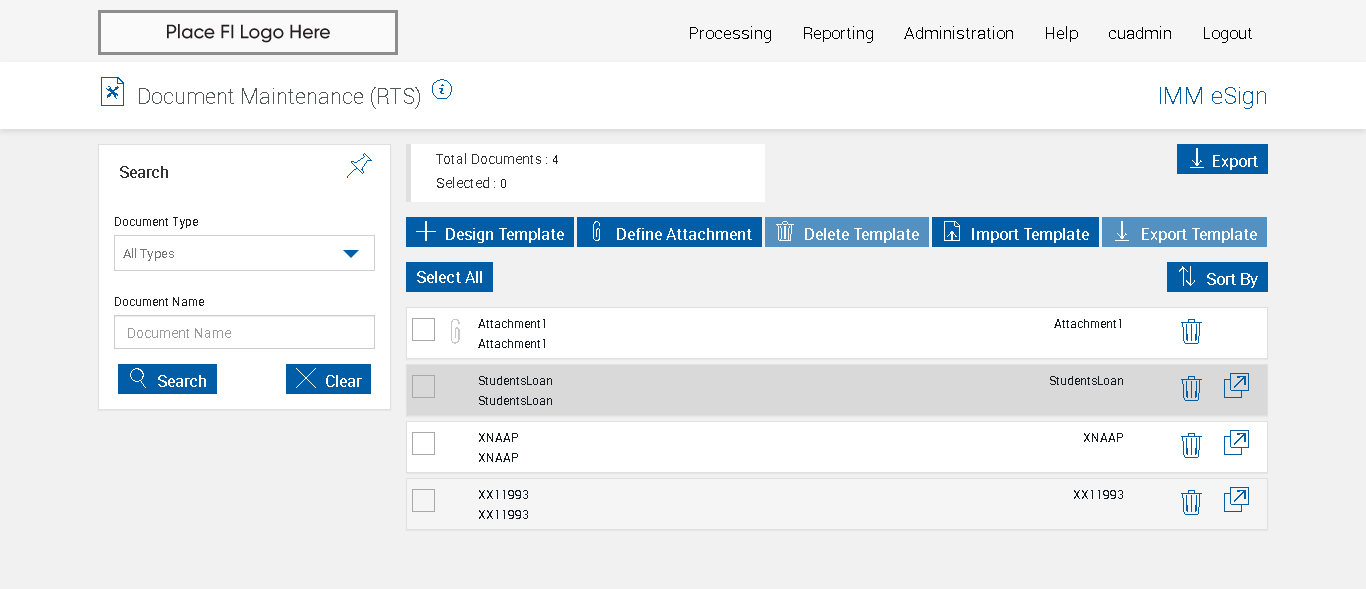Open StudentsLoan template via launch icon

1236,386
